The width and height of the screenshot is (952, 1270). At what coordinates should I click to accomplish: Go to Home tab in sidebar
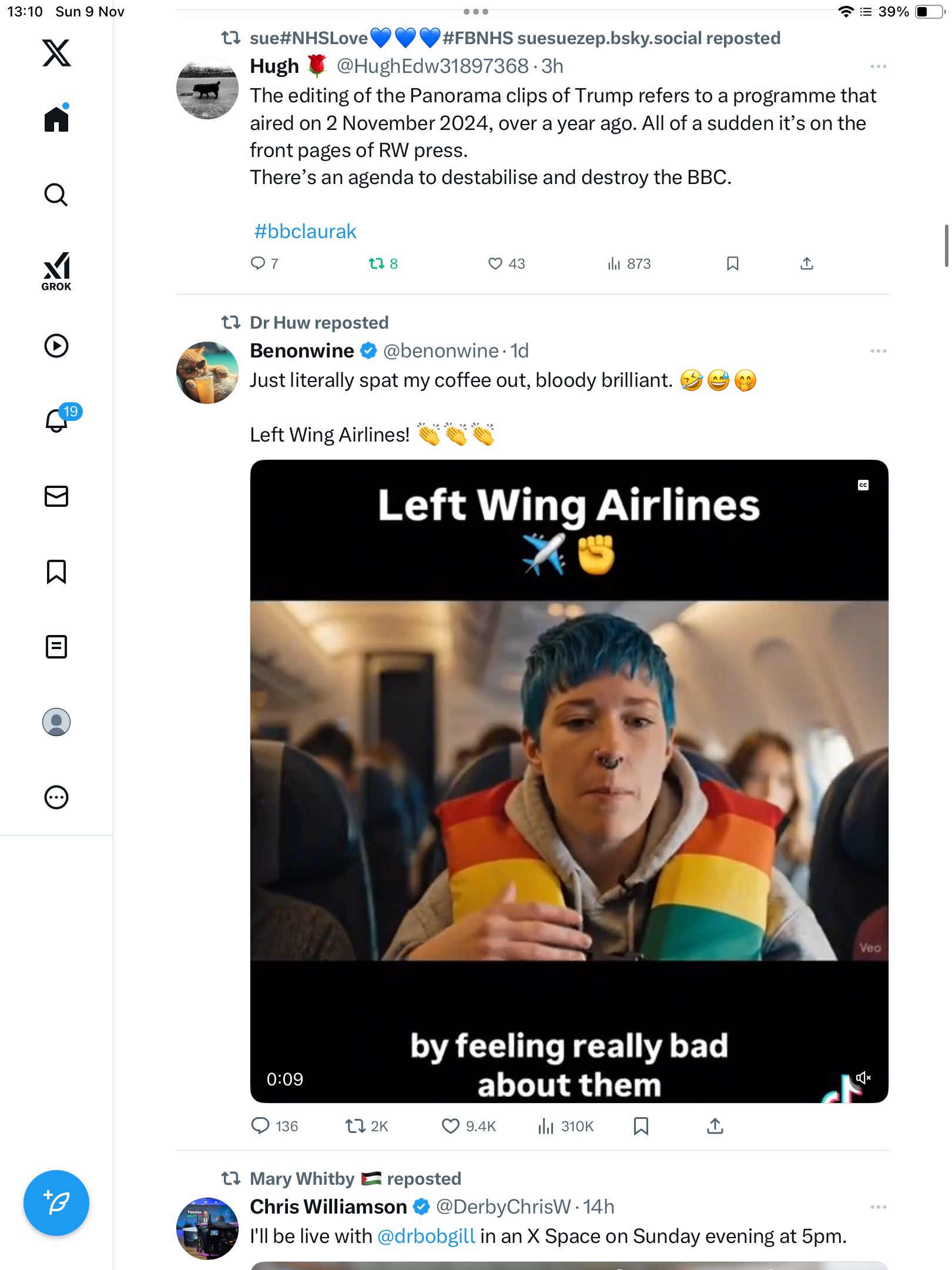[56, 119]
